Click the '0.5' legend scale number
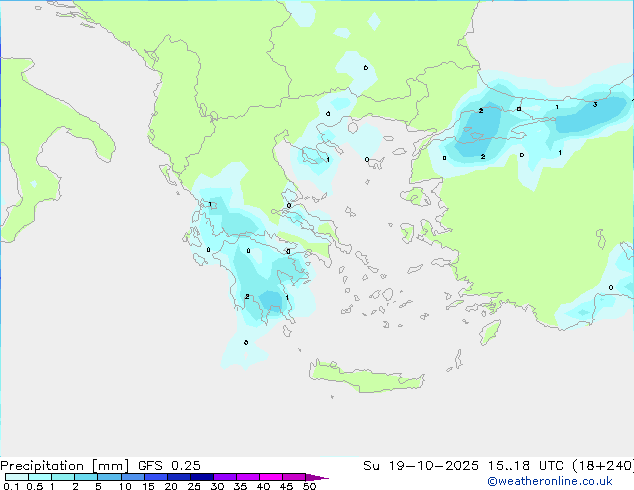Screen dimensions: 634x490 (x=35, y=486)
